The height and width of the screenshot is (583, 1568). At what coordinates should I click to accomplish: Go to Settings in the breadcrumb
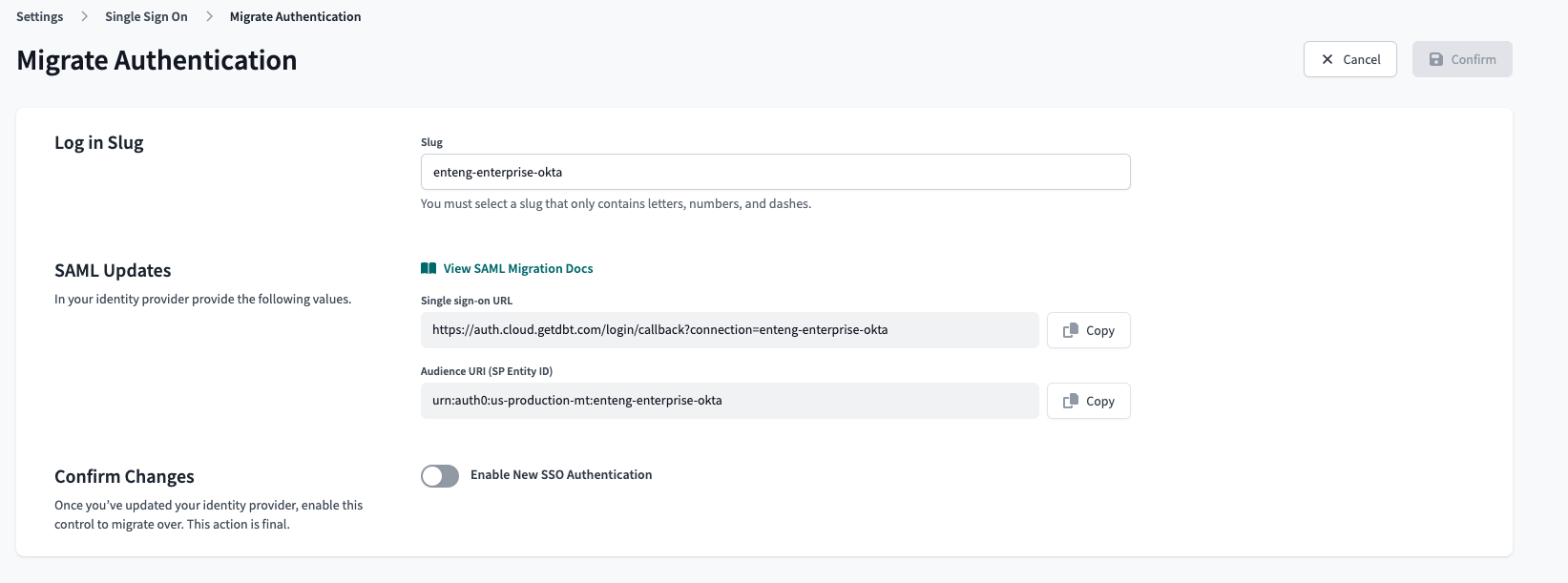40,17
